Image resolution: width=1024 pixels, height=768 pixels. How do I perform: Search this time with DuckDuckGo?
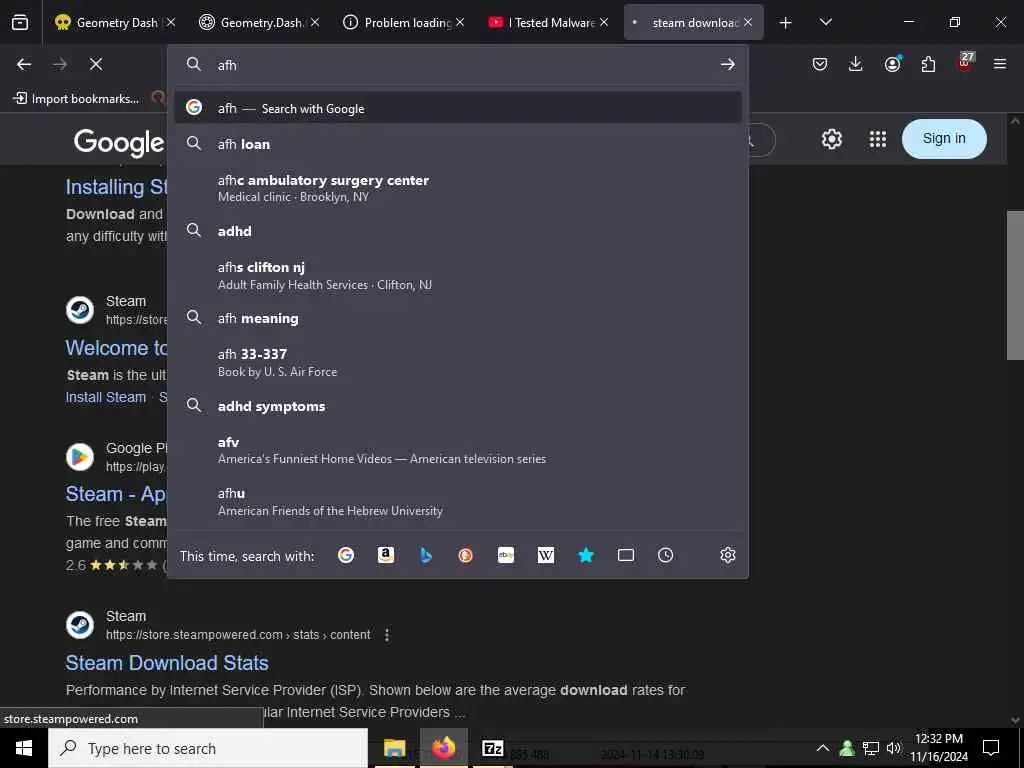coord(466,555)
